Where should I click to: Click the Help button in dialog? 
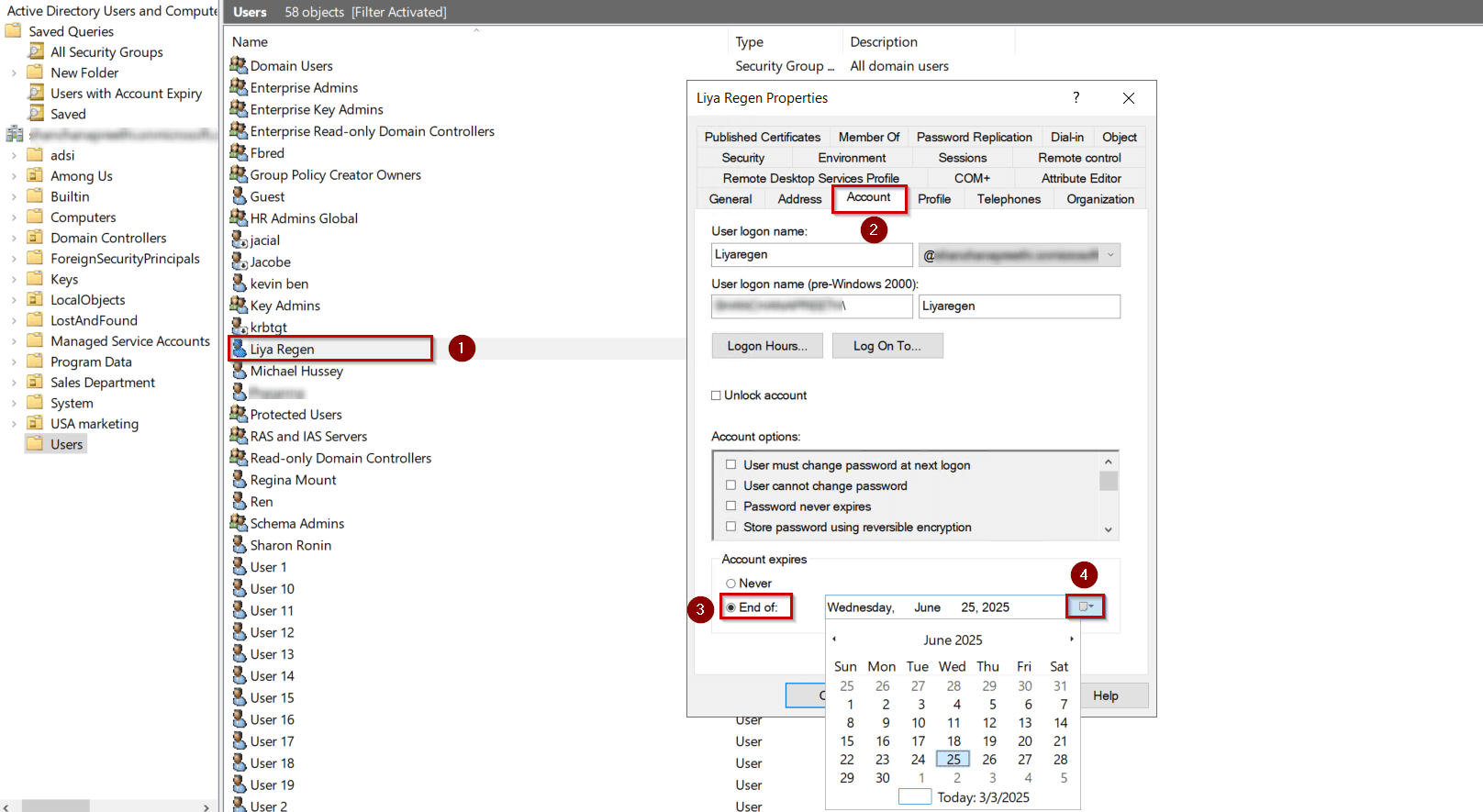1106,695
